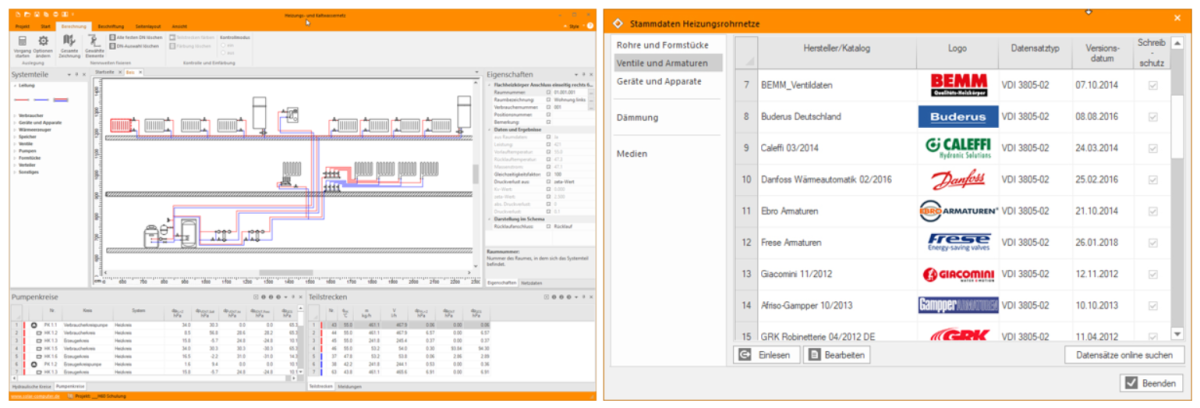Screen dimensions: 1200x408
Task: Toggle Schreibschutz checkbox for Caleffi 03/2014
Action: (1153, 148)
